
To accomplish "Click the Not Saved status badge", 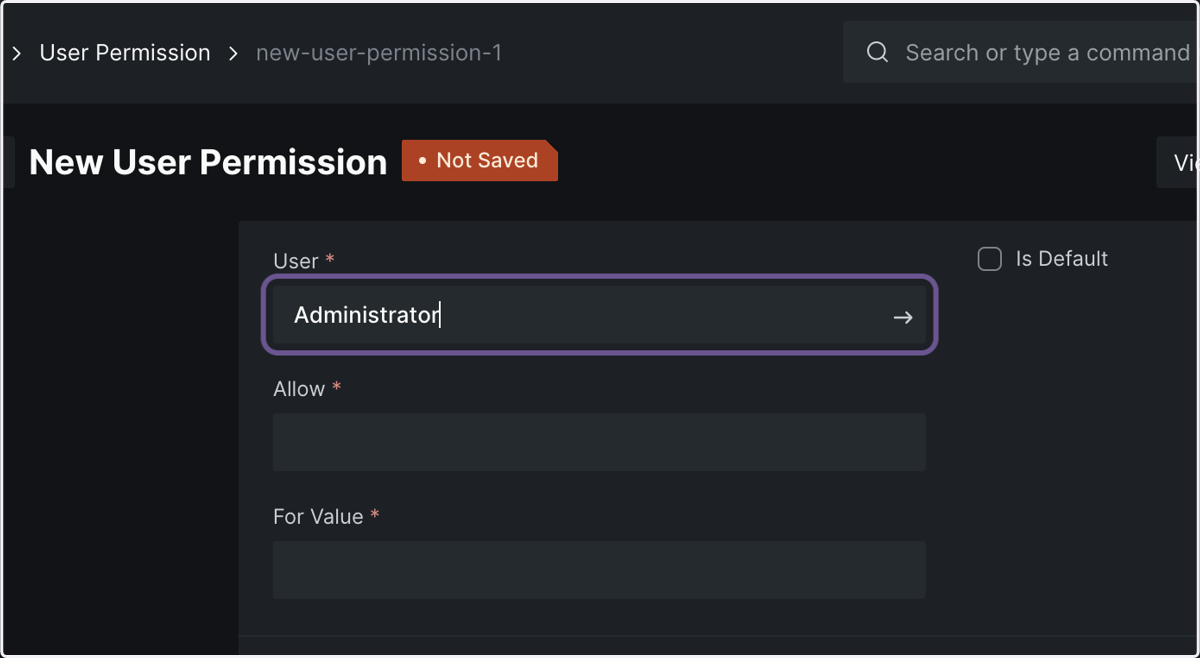I will (x=480, y=160).
